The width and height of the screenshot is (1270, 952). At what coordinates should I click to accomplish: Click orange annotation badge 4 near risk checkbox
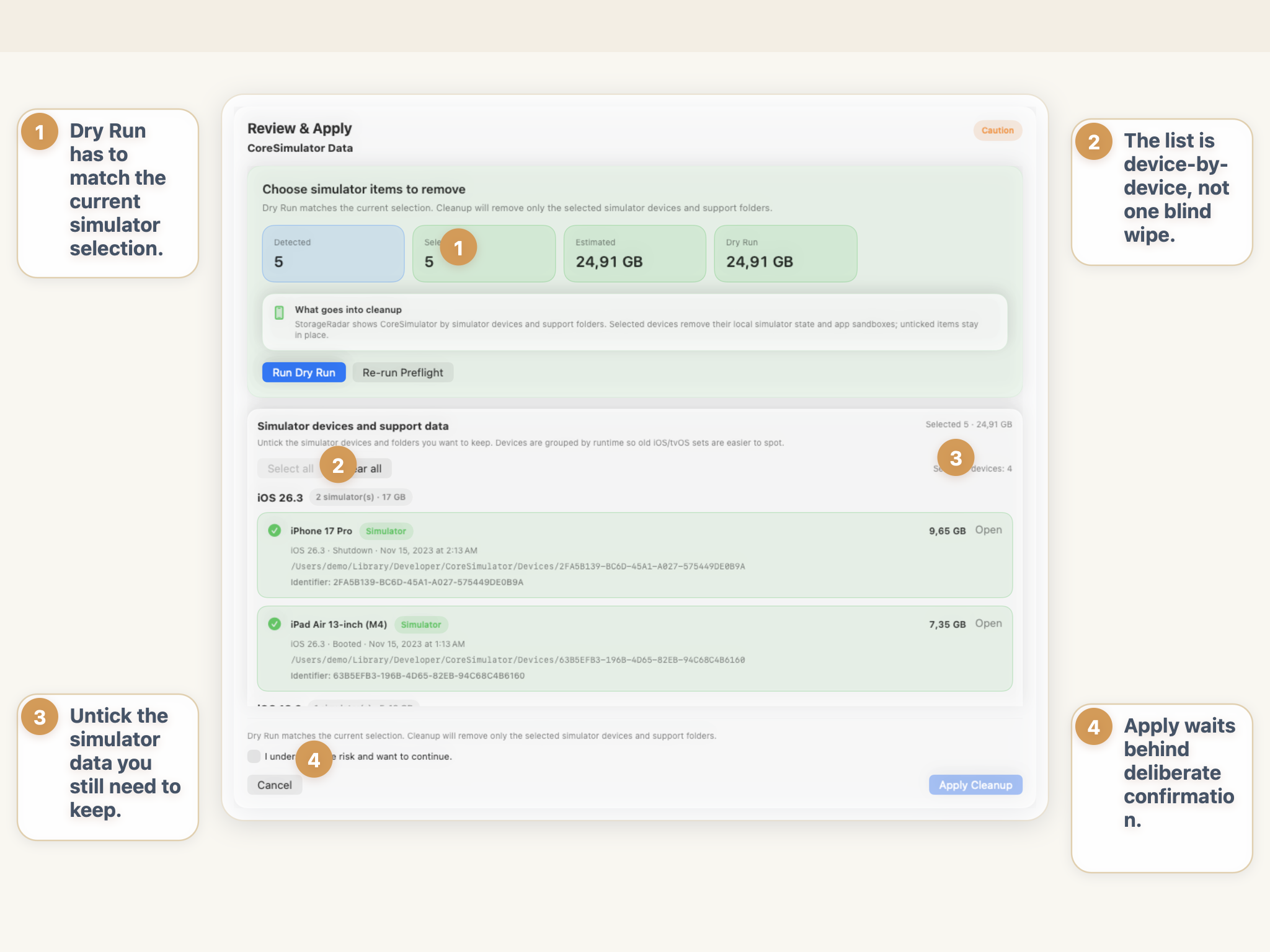(314, 759)
